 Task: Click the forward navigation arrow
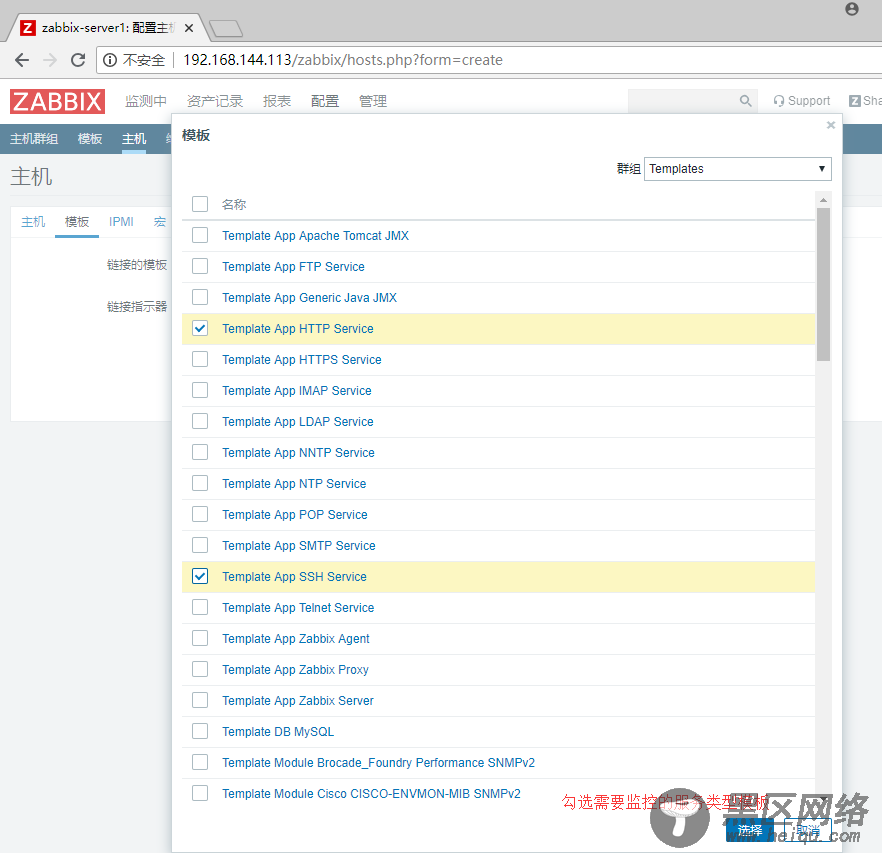[x=50, y=60]
